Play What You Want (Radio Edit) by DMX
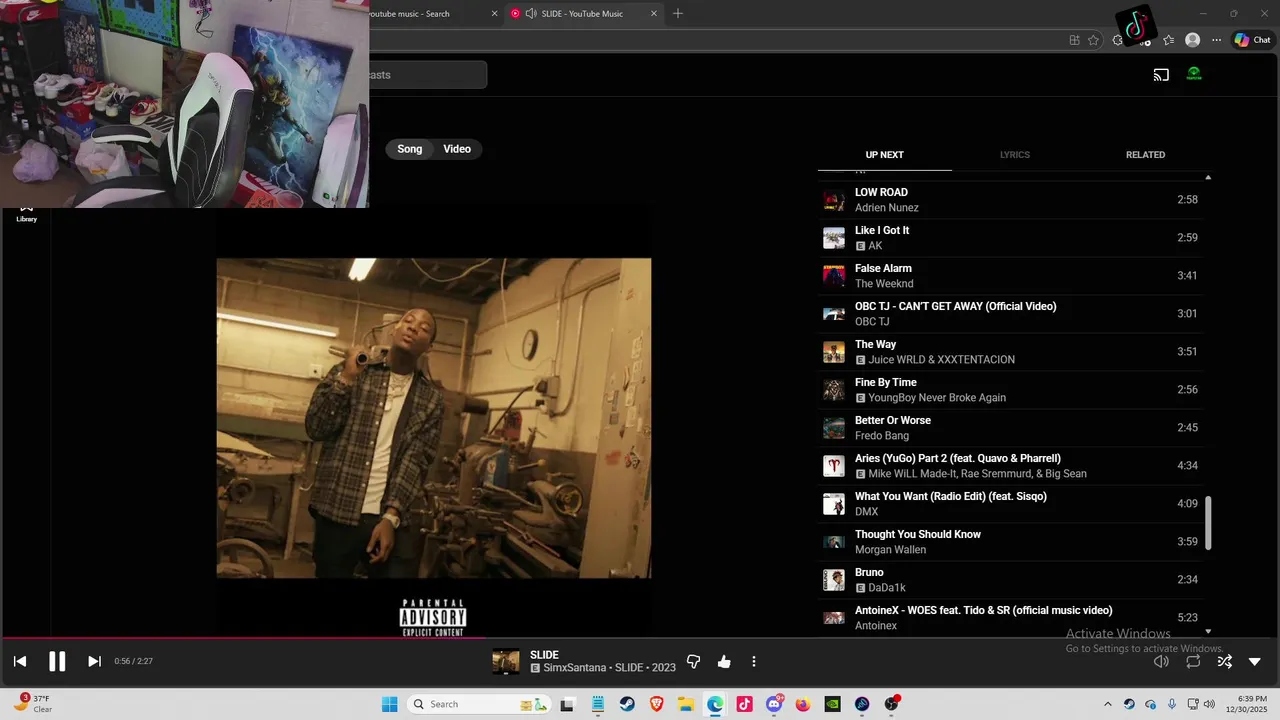The height and width of the screenshot is (720, 1280). (x=1010, y=504)
